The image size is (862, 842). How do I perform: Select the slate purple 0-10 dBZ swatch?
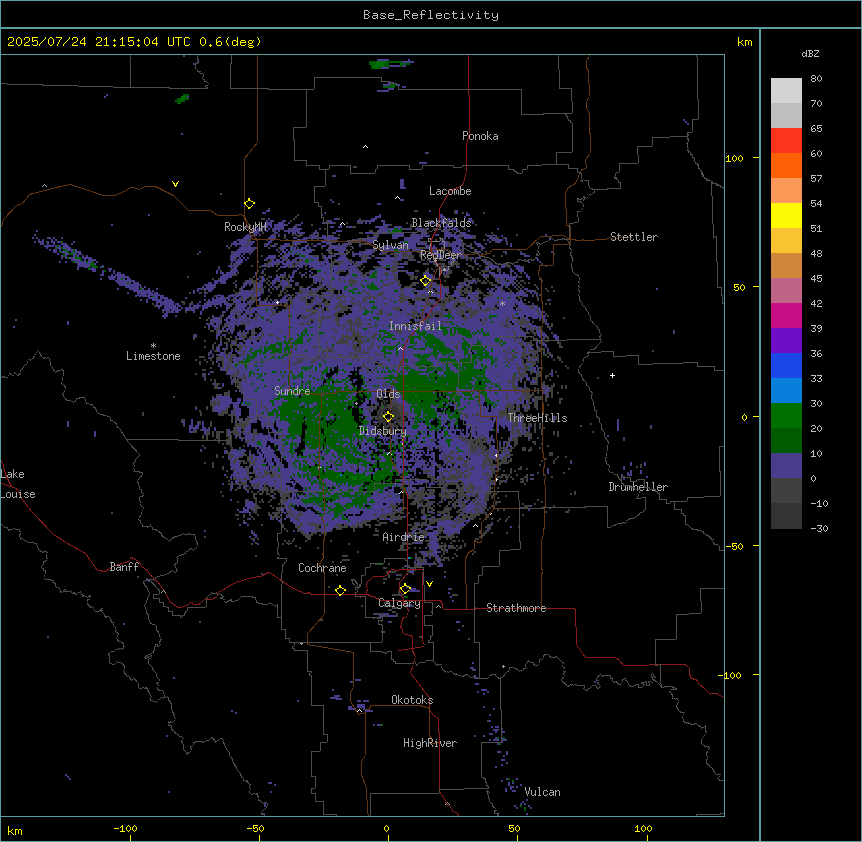[x=786, y=466]
